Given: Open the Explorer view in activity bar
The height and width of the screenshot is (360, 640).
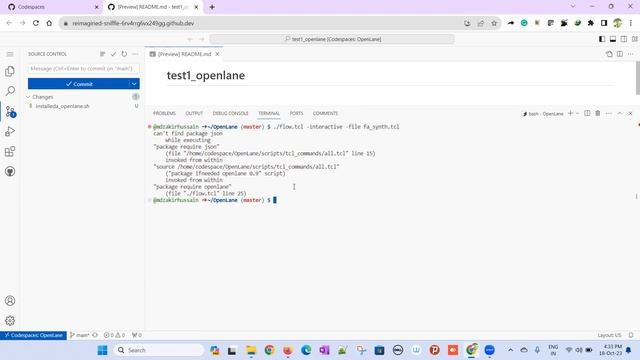Looking at the screenshot, I should [x=10, y=71].
